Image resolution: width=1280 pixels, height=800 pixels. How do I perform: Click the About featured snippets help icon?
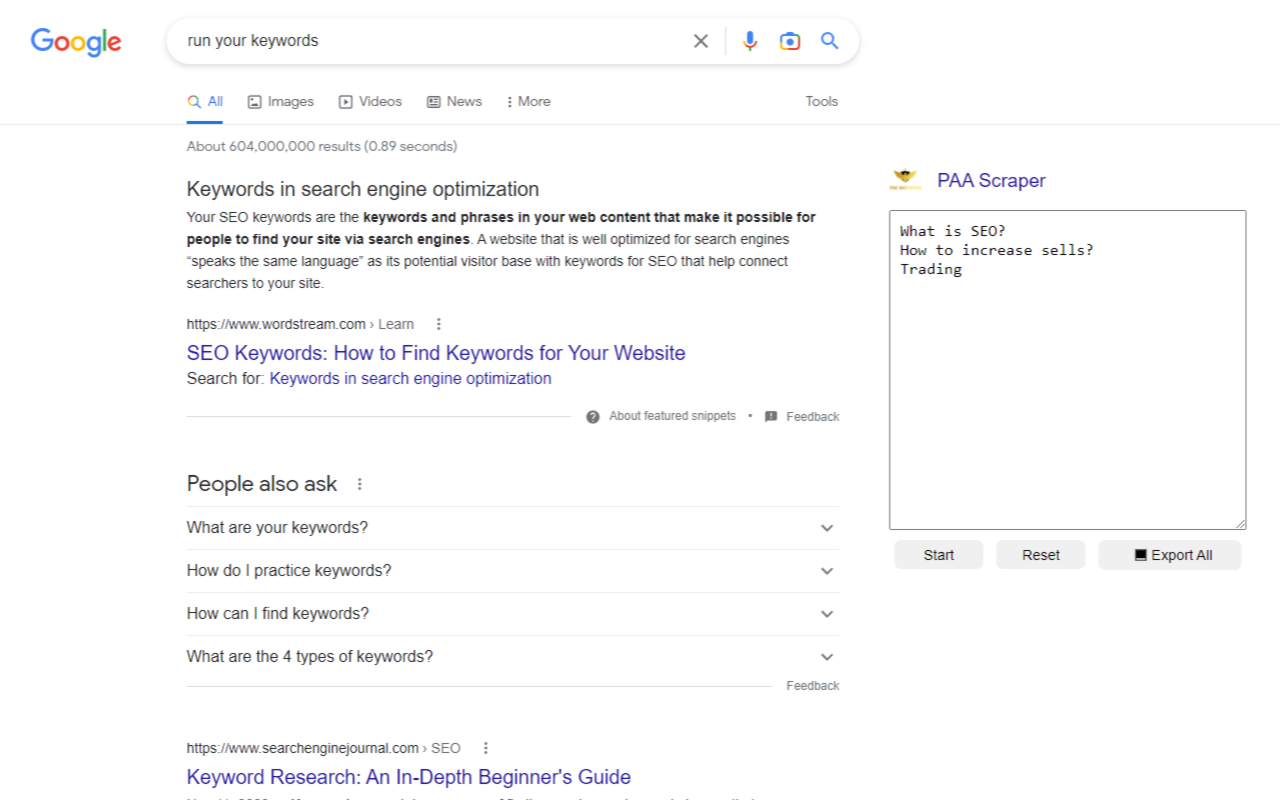(x=593, y=416)
